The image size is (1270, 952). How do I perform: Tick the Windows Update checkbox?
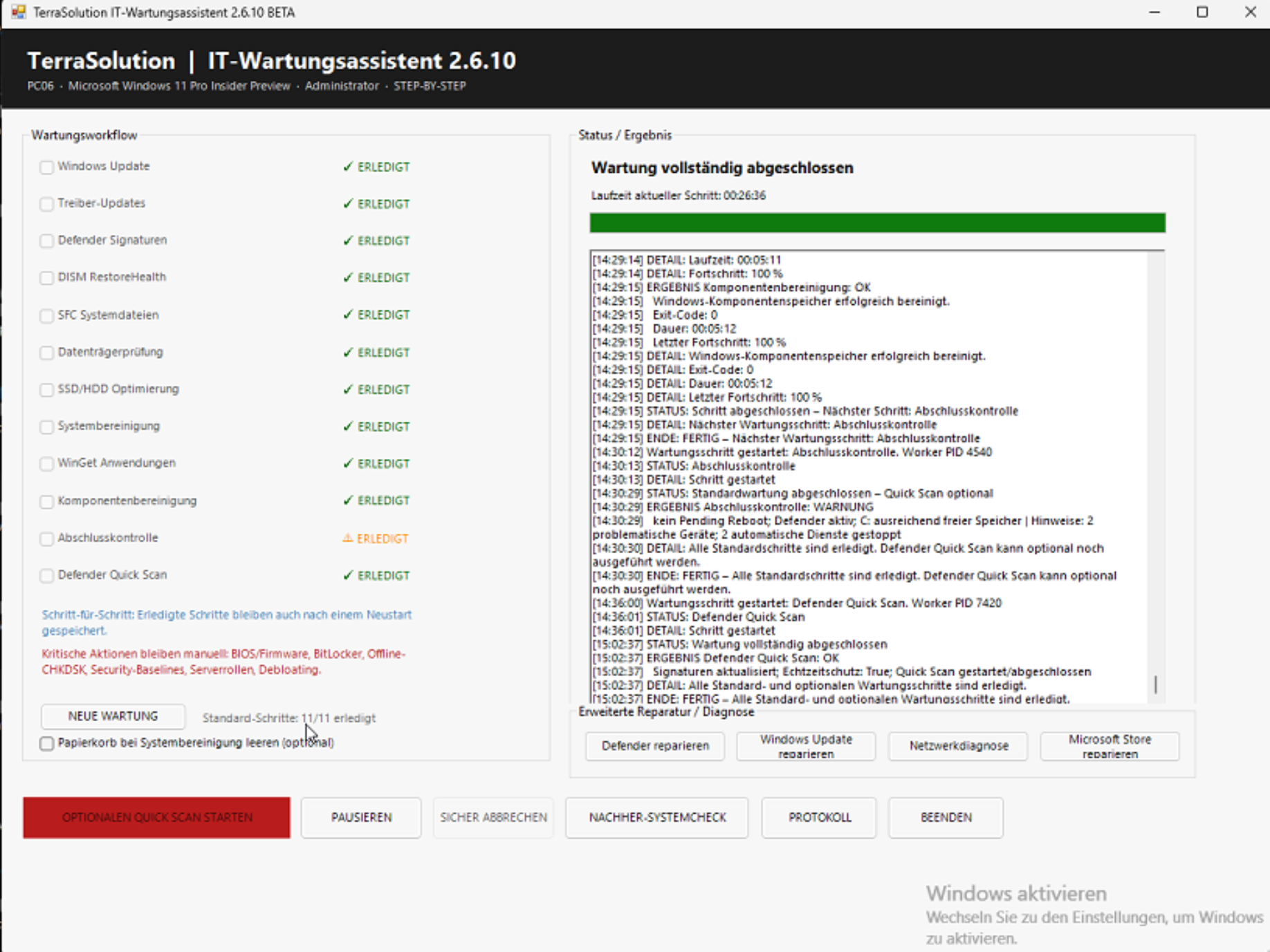click(46, 167)
